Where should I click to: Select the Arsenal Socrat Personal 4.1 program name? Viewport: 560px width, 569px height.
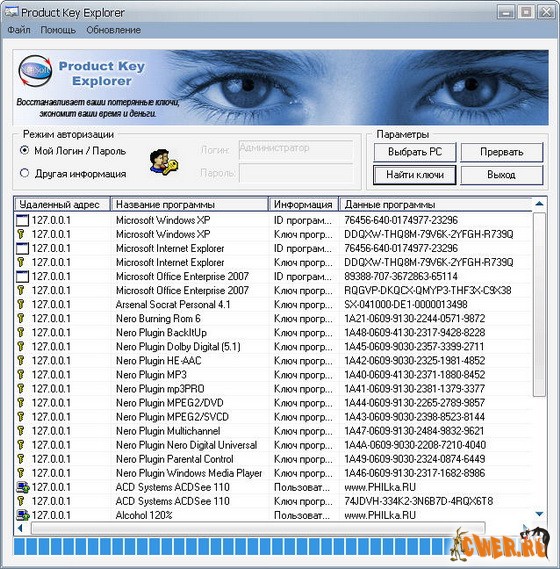[x=173, y=304]
